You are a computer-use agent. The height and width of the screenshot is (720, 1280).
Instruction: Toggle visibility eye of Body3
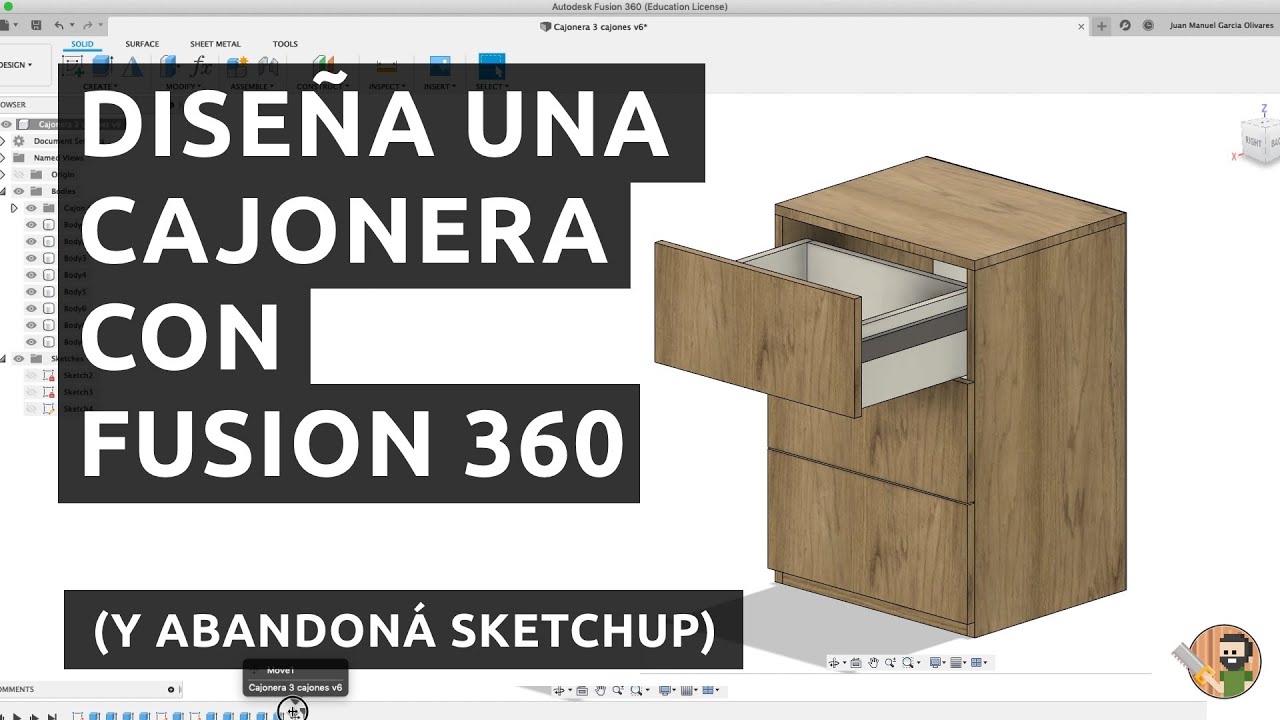point(31,258)
